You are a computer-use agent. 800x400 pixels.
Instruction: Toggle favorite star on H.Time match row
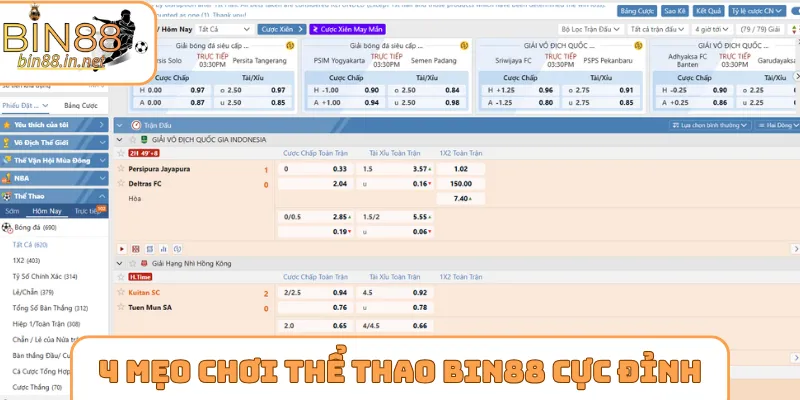coord(121,277)
